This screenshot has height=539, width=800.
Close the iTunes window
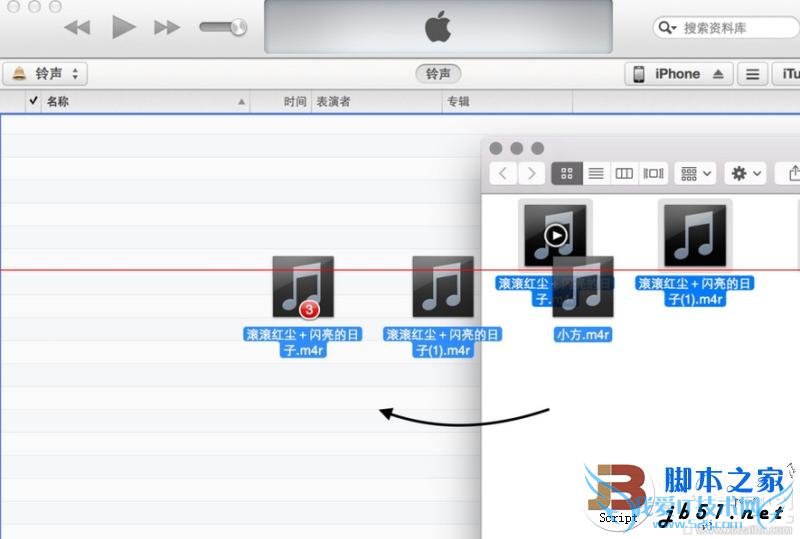click(x=14, y=6)
